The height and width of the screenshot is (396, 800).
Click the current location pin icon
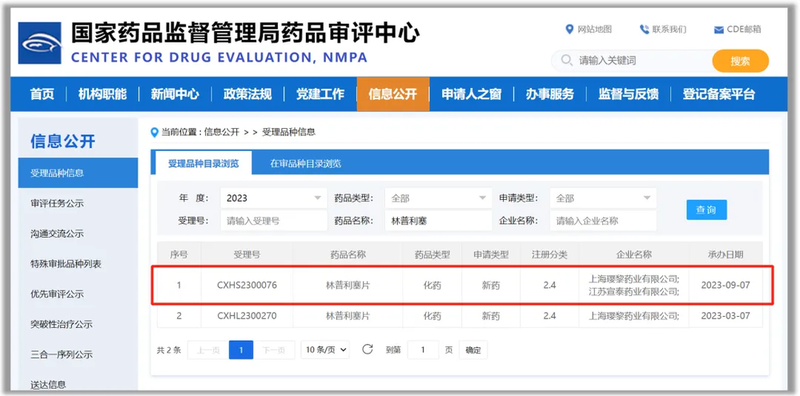tap(155, 133)
